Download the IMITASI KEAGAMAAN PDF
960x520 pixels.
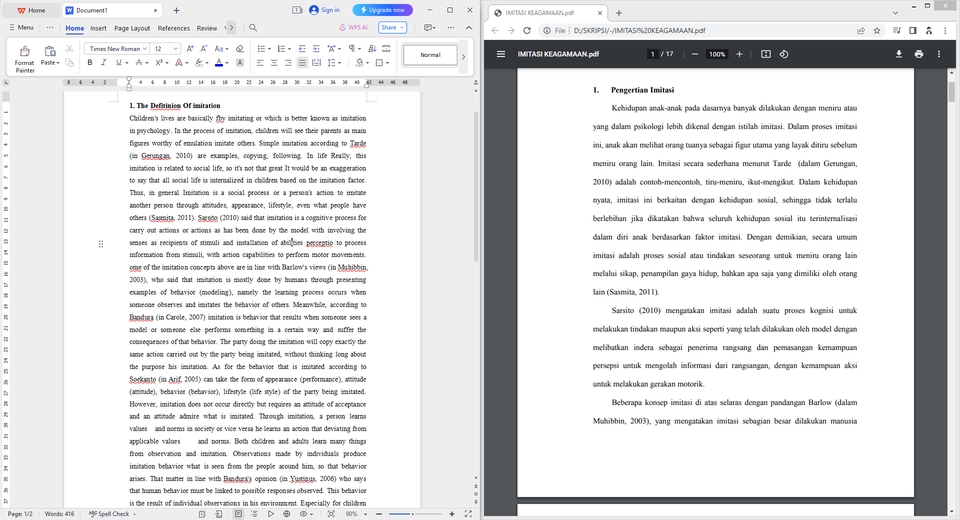tap(899, 54)
